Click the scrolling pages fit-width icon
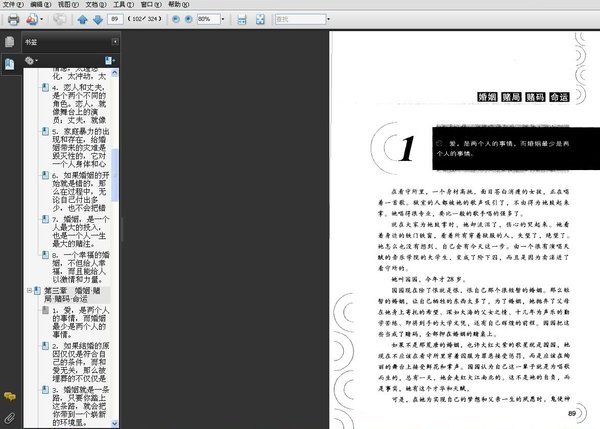The height and width of the screenshot is (429, 600). (x=242, y=19)
